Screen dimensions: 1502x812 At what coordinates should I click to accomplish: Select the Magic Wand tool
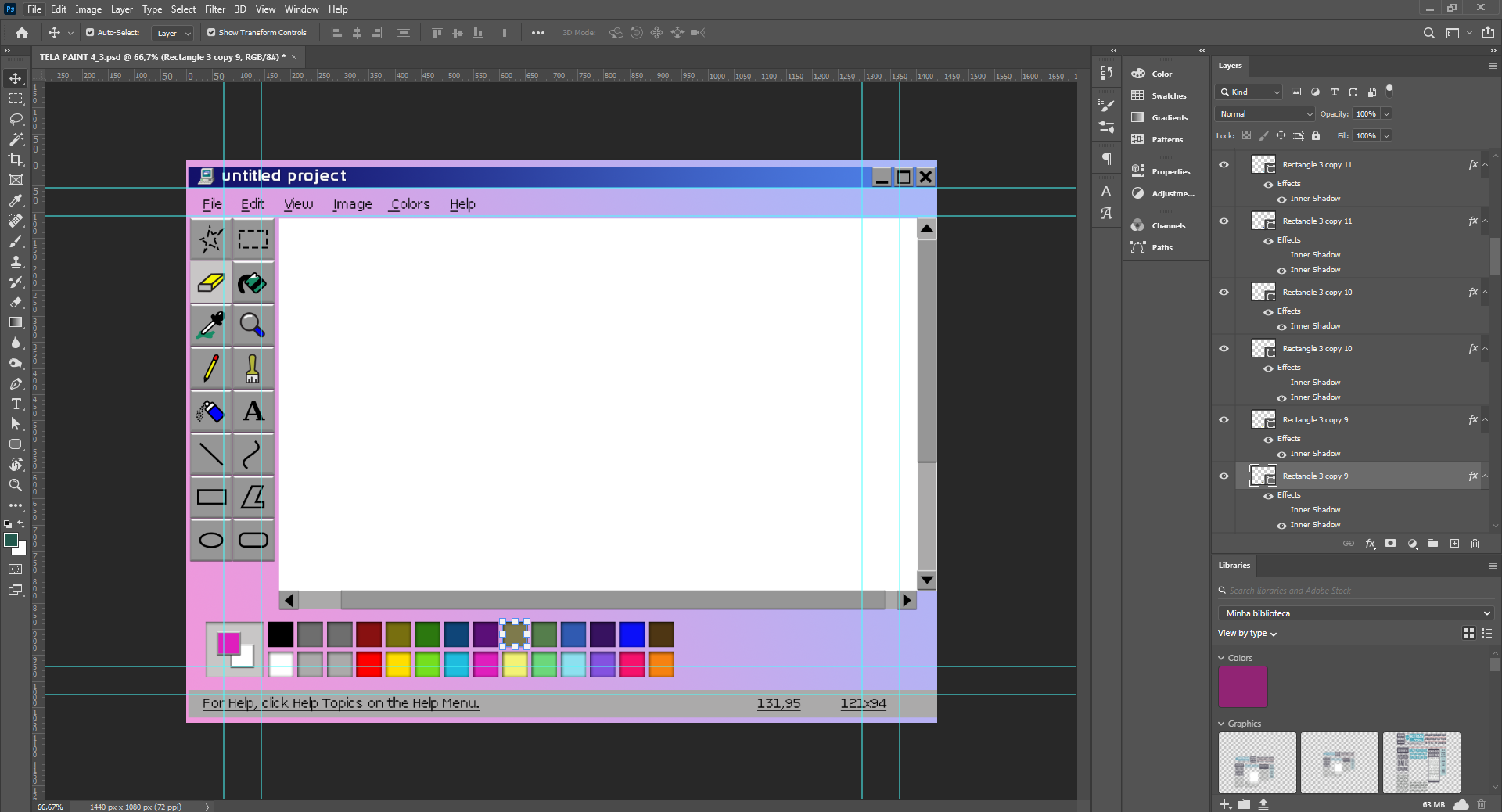(x=16, y=139)
